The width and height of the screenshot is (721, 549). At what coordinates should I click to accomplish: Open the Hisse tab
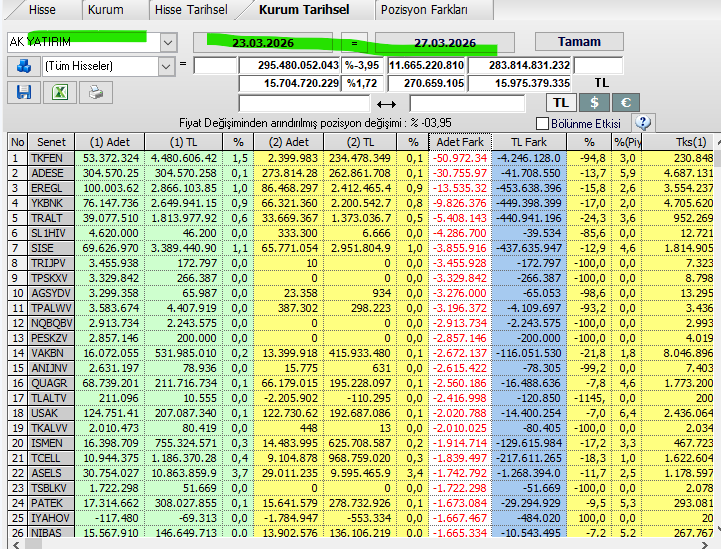coord(42,10)
